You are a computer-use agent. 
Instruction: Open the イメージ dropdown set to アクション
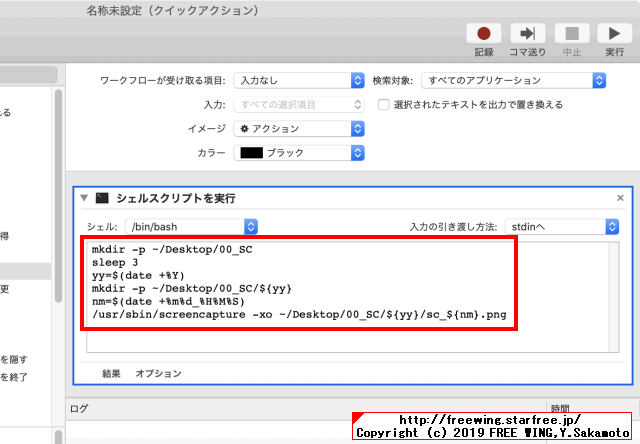click(299, 129)
